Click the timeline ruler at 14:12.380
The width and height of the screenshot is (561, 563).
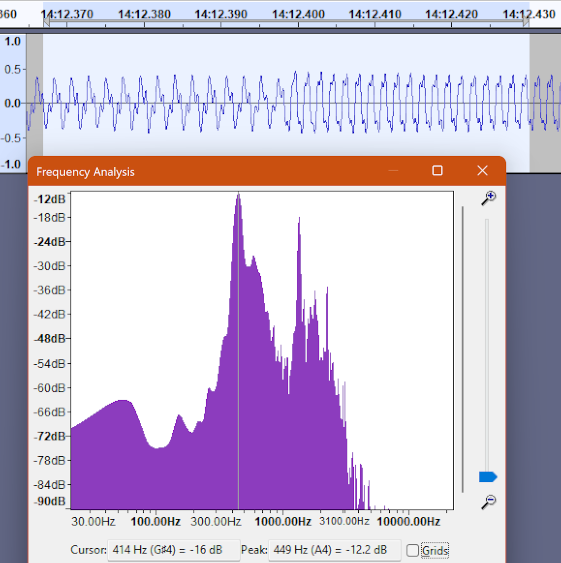(x=144, y=14)
